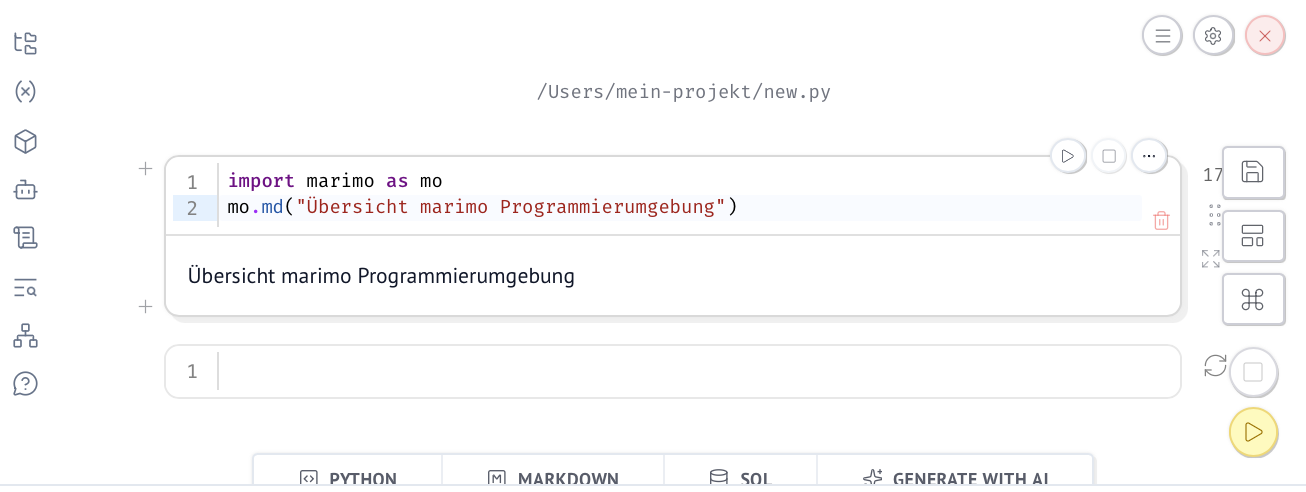Open the AI assistant robot icon
The height and width of the screenshot is (492, 1306).
pyautogui.click(x=25, y=189)
